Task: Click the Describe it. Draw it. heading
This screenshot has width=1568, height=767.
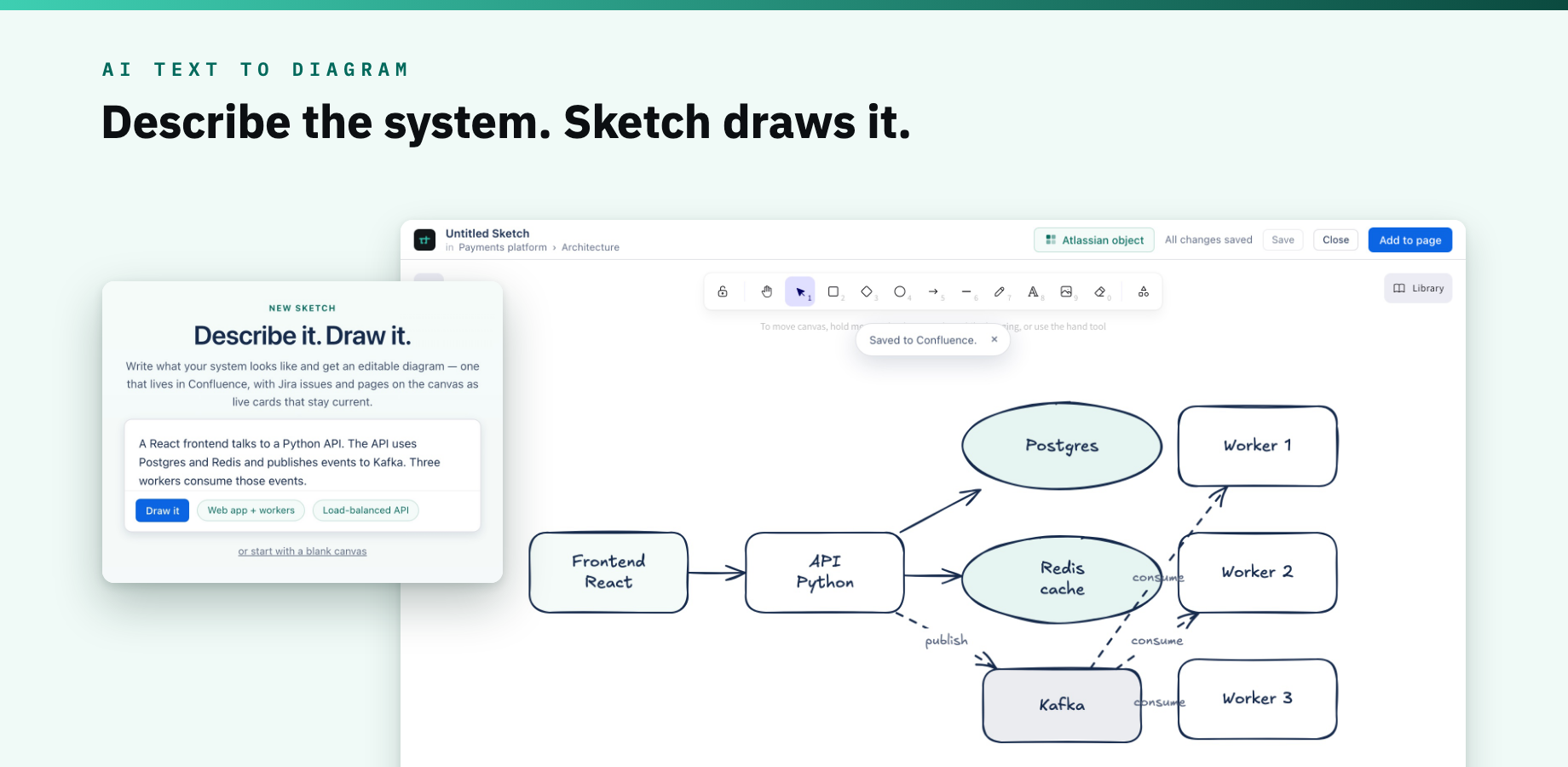Action: point(303,336)
